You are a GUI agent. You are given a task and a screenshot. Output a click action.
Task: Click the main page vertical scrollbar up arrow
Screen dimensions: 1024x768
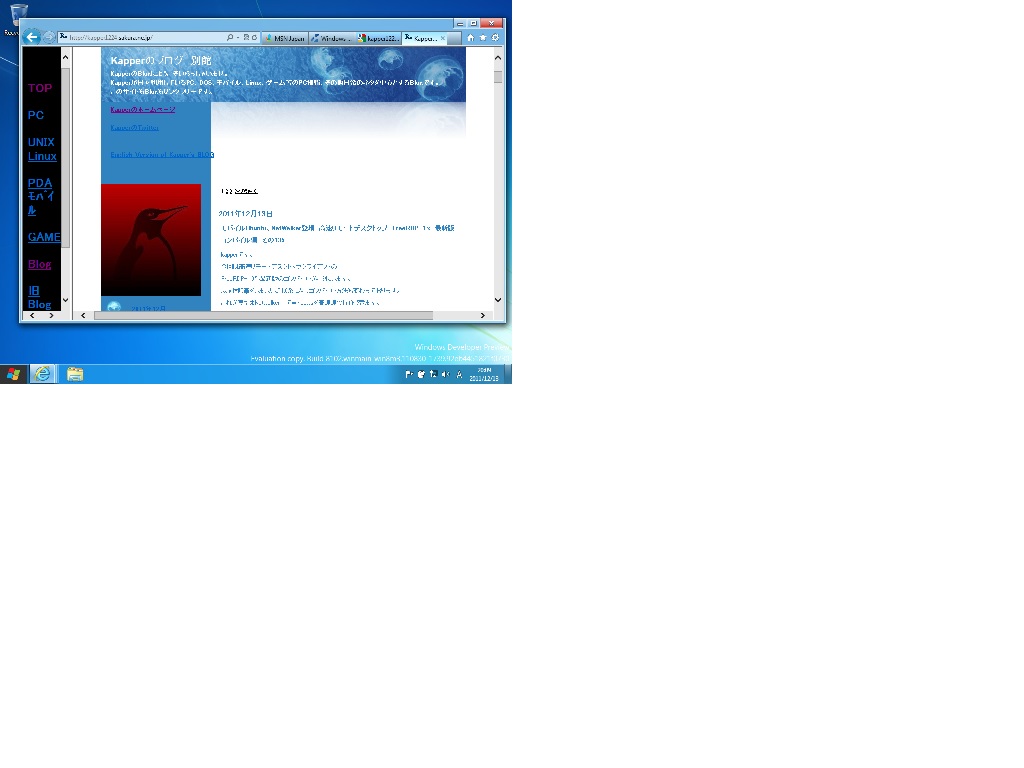coord(498,57)
